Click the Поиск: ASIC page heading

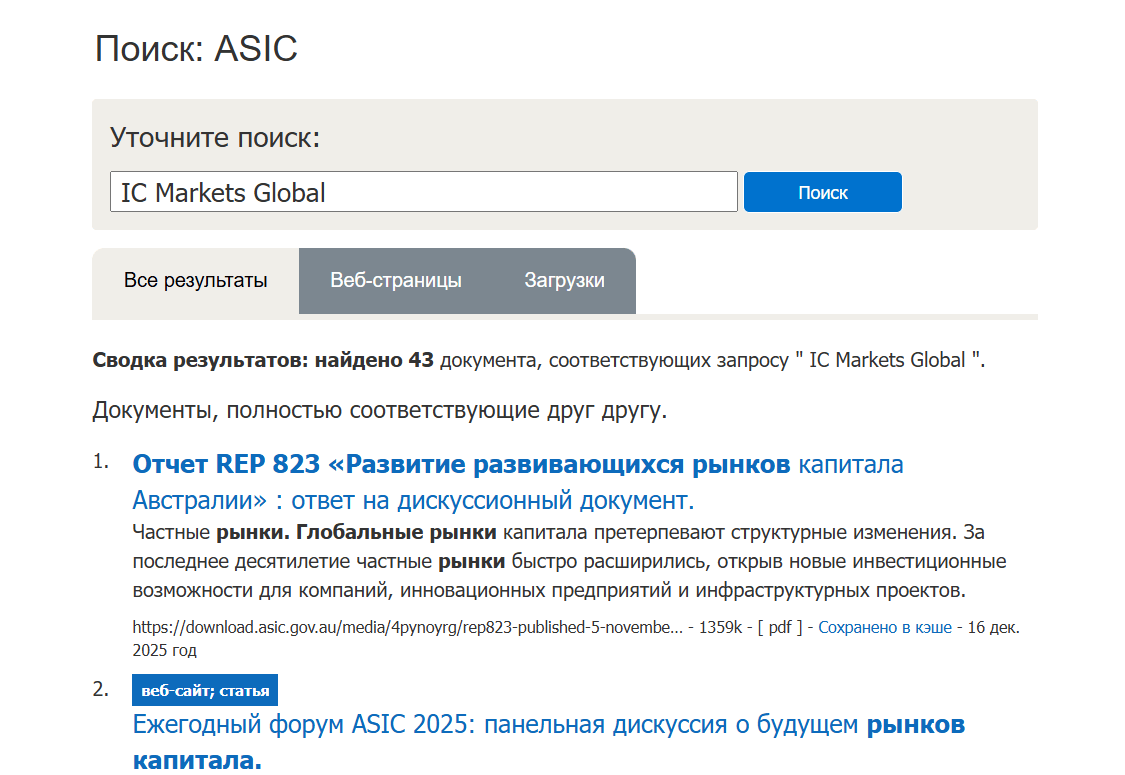(196, 49)
